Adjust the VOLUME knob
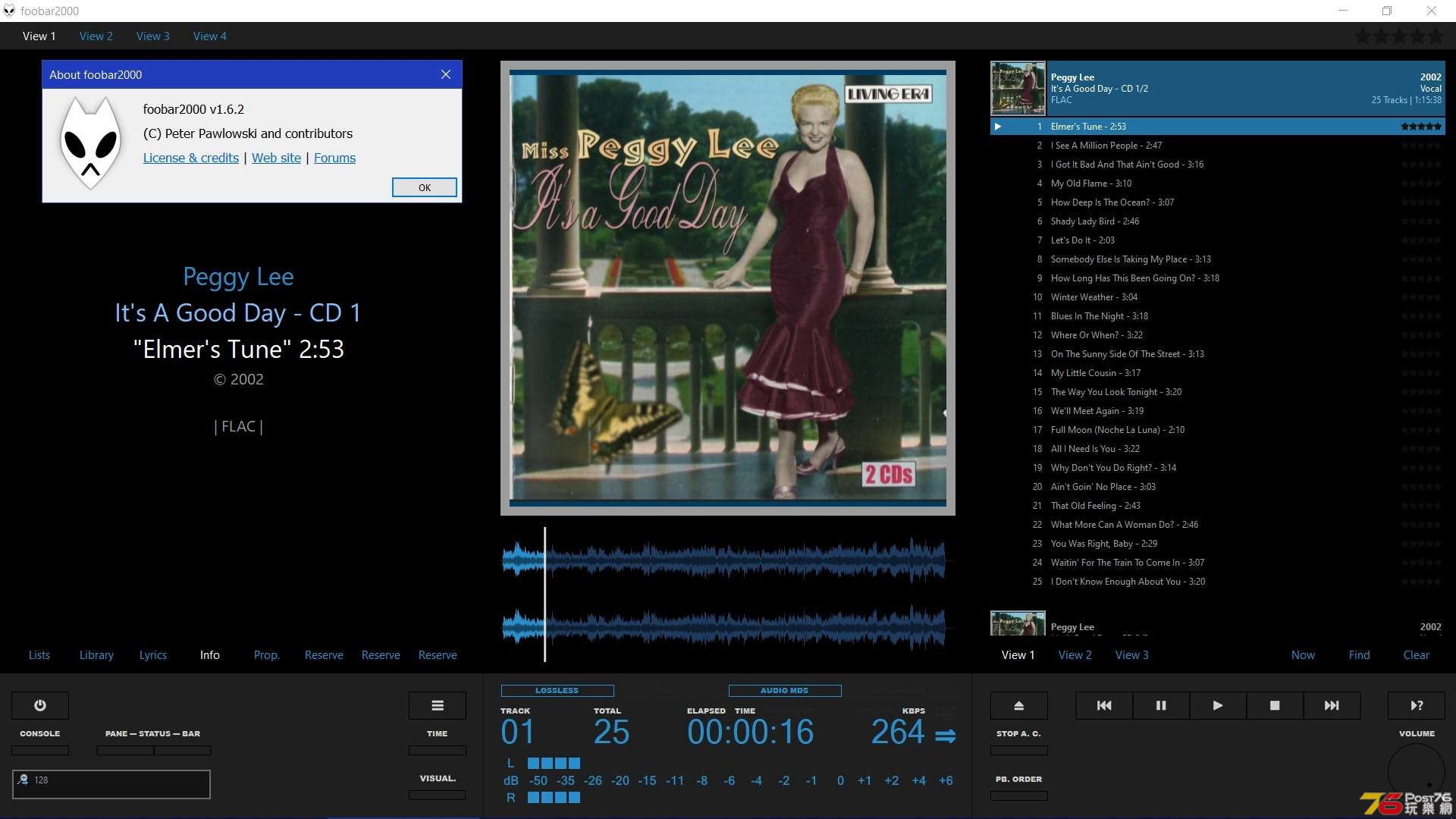The image size is (1456, 819). pyautogui.click(x=1417, y=772)
